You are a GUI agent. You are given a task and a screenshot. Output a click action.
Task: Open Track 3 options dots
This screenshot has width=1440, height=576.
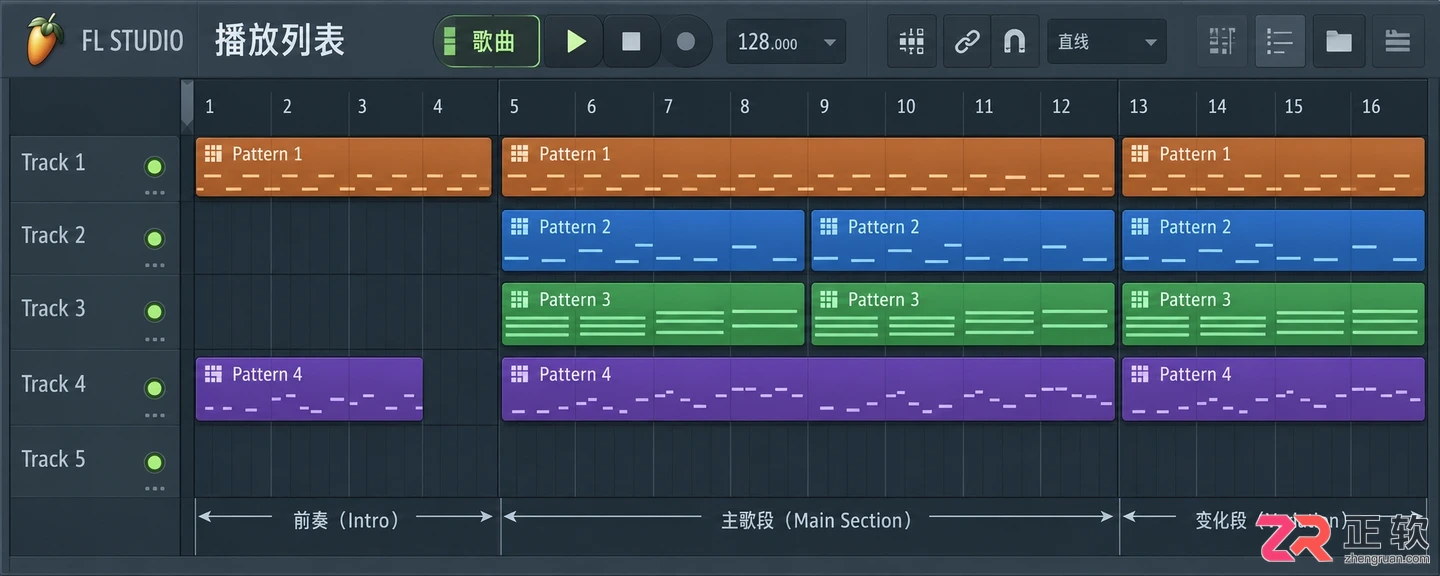tap(154, 339)
